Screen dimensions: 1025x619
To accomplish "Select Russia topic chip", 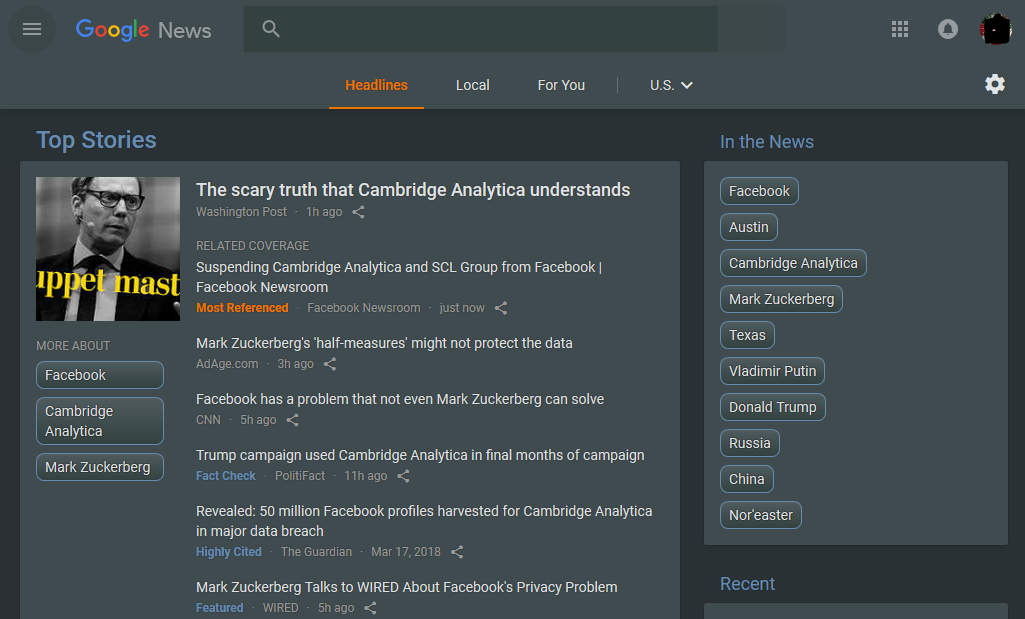I will 750,443.
